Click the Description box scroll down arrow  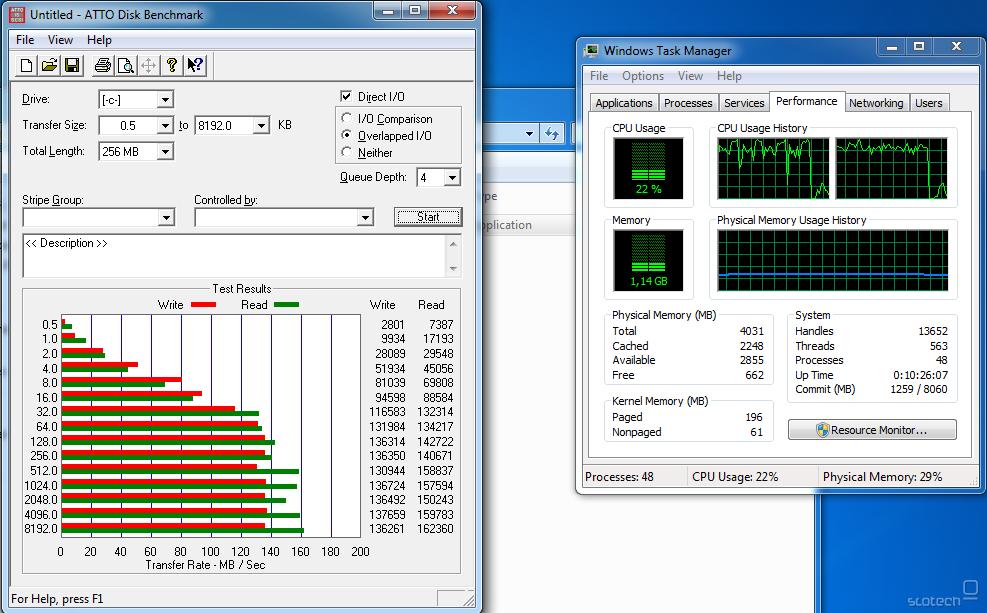coord(453,268)
